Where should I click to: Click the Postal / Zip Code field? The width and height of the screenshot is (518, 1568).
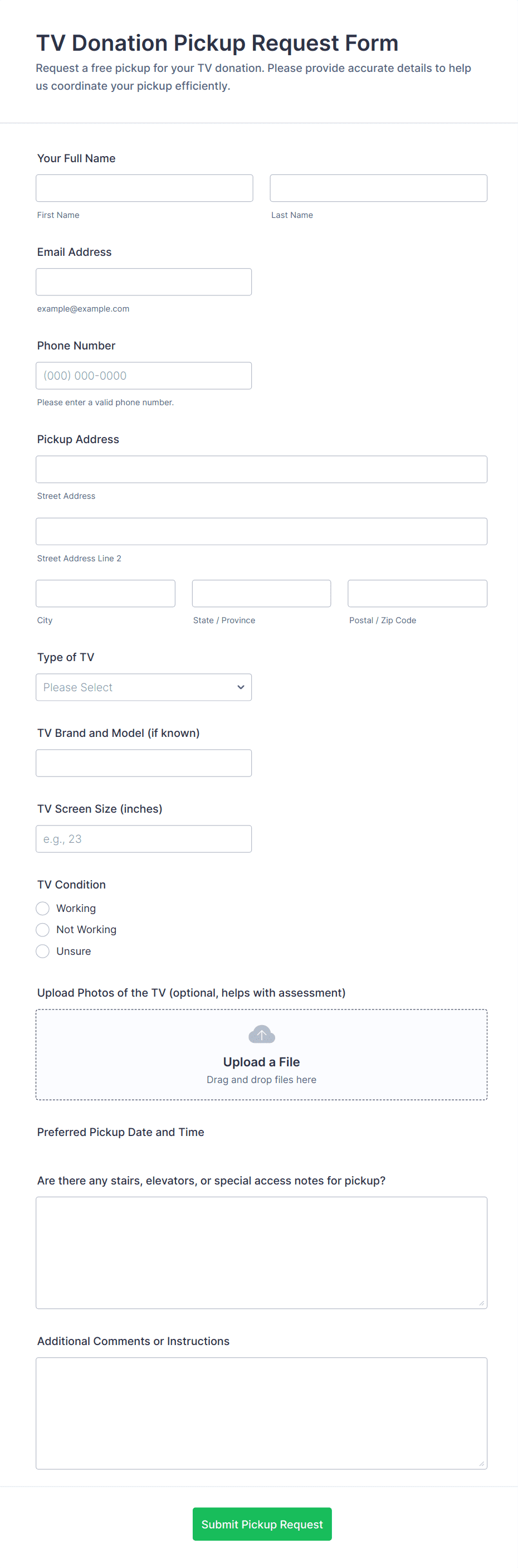[417, 594]
